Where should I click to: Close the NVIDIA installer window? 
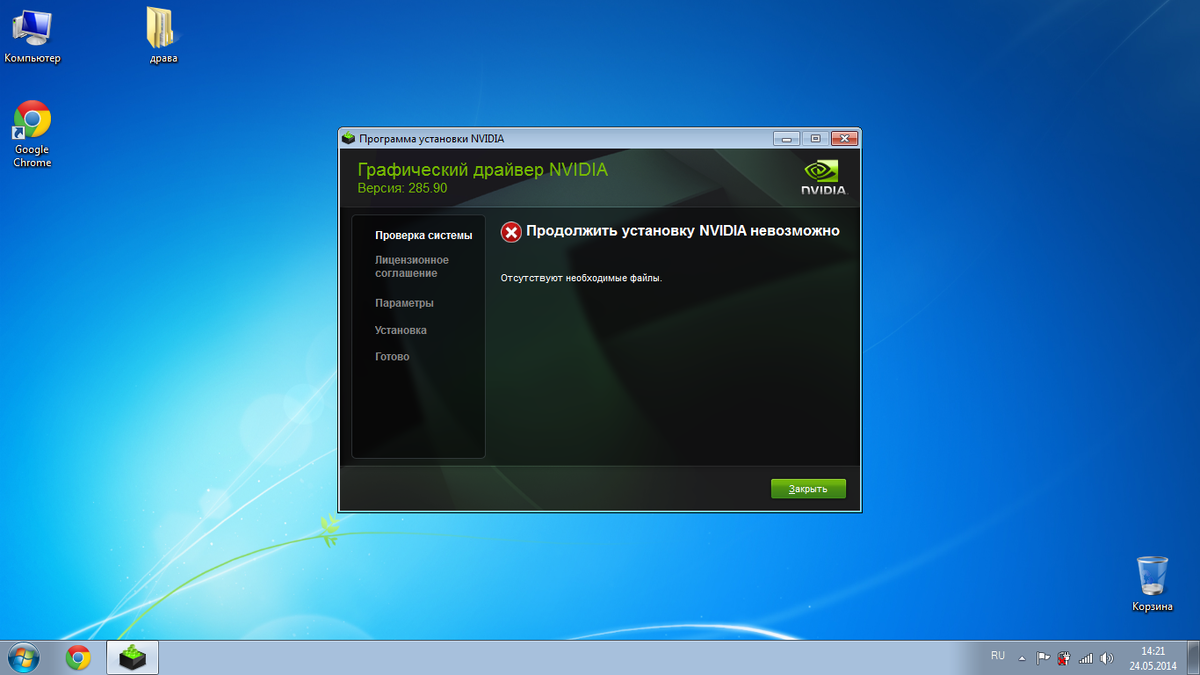click(844, 138)
